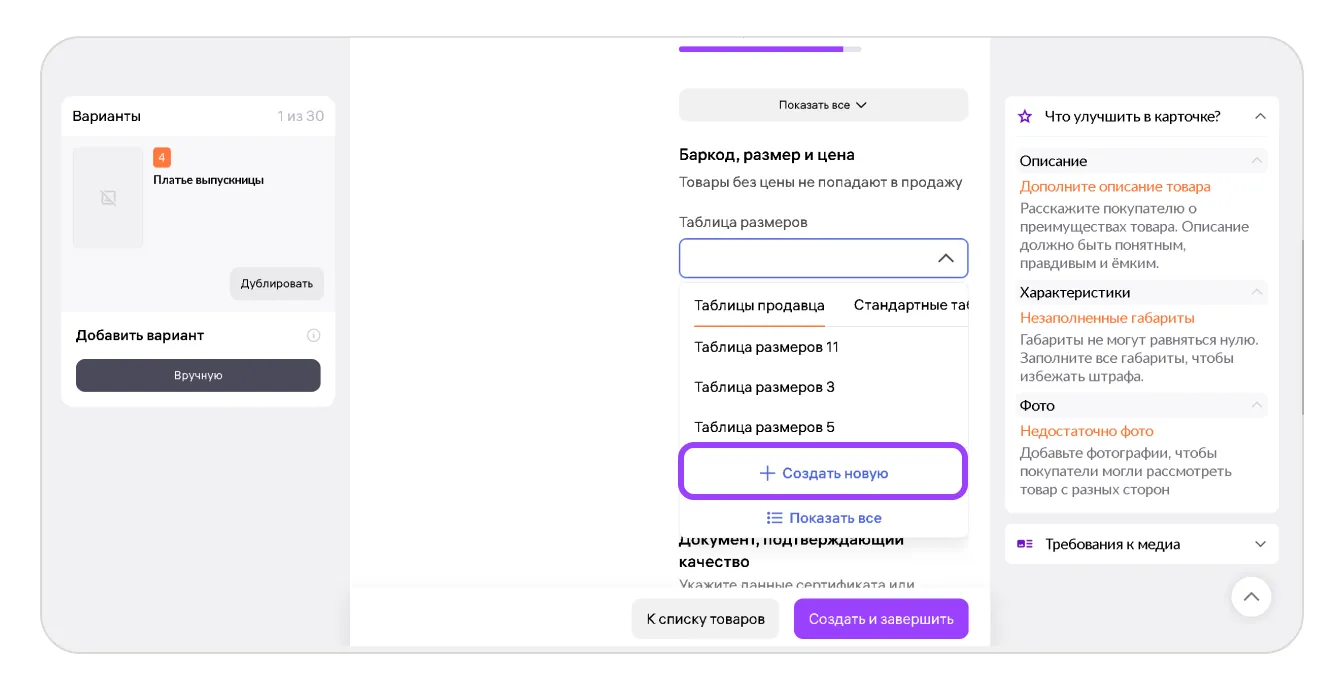Click the orange badge number 4

point(162,157)
